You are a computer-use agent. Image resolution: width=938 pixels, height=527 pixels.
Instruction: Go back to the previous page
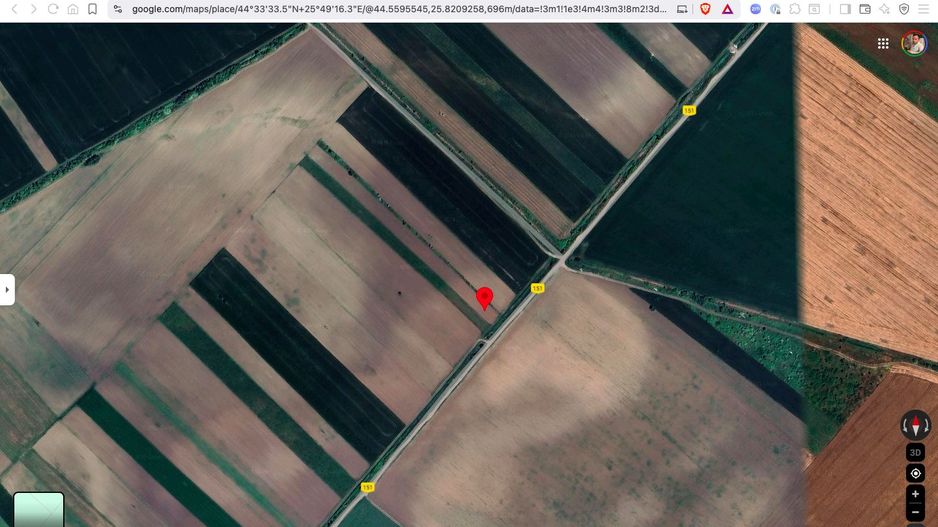coord(14,9)
